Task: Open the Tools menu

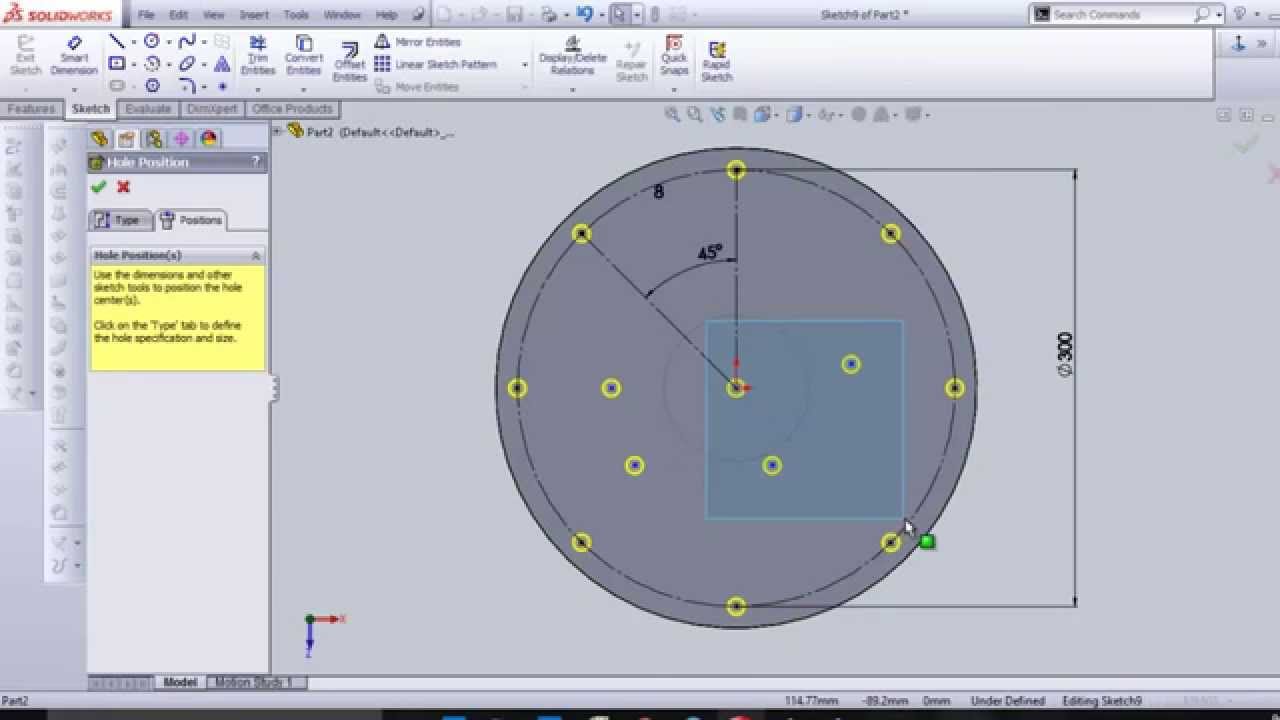Action: [x=296, y=15]
